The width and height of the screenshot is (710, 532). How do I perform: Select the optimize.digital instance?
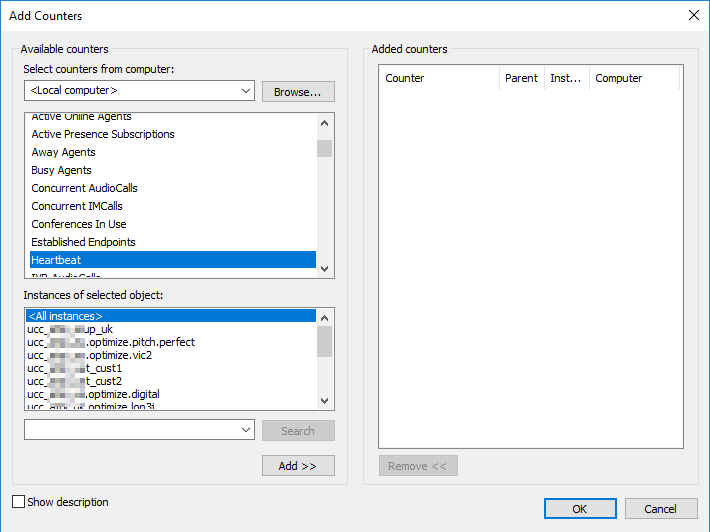coord(171,394)
